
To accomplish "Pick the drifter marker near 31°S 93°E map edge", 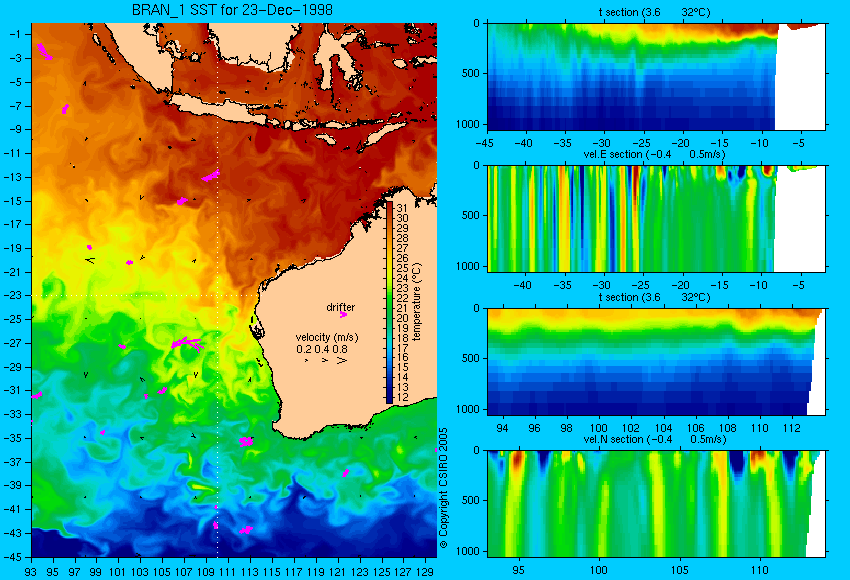I will pos(37,396).
